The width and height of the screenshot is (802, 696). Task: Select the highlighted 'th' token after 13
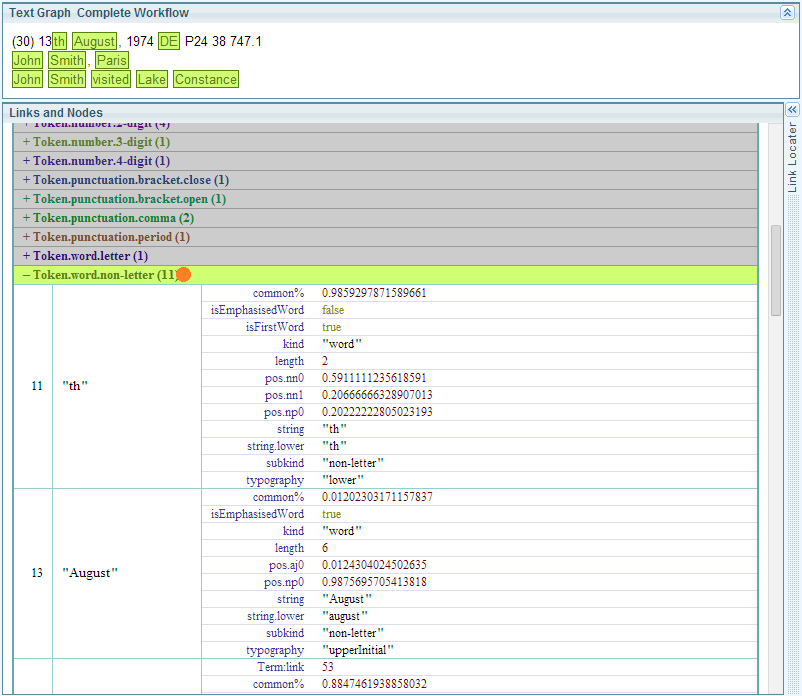point(60,42)
